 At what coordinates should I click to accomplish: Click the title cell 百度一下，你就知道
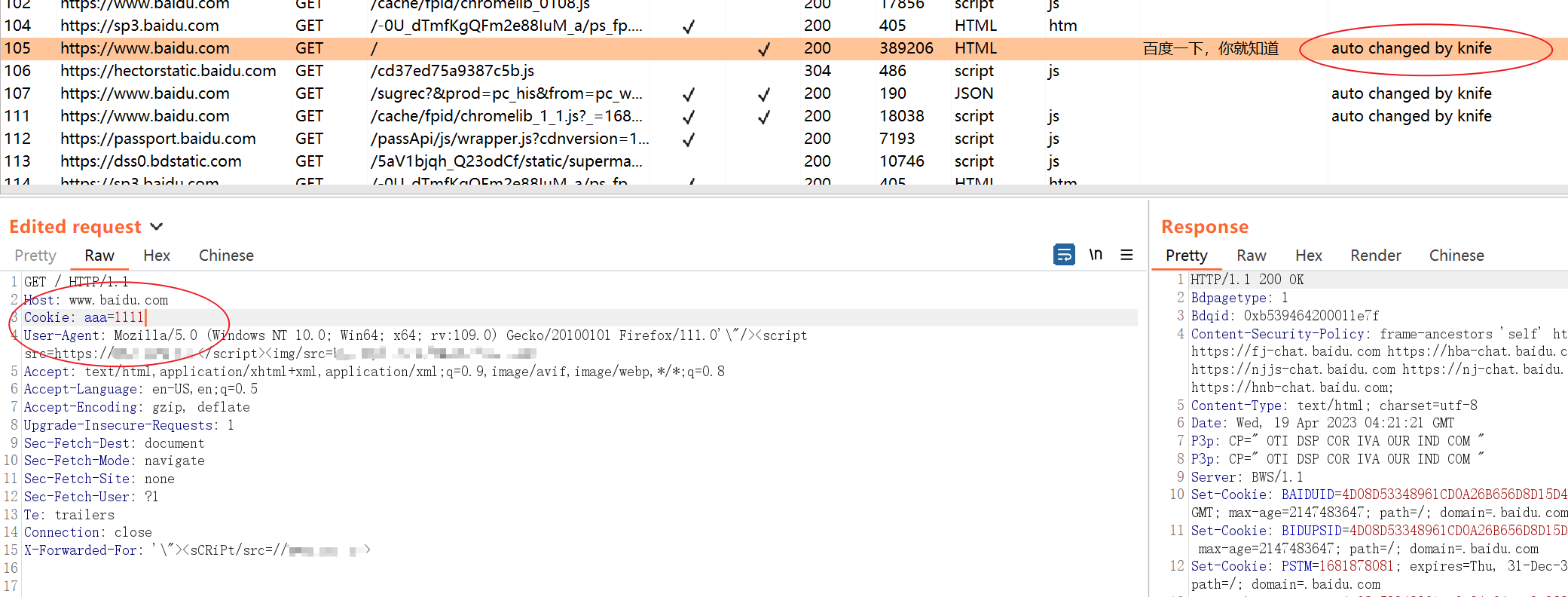1211,48
